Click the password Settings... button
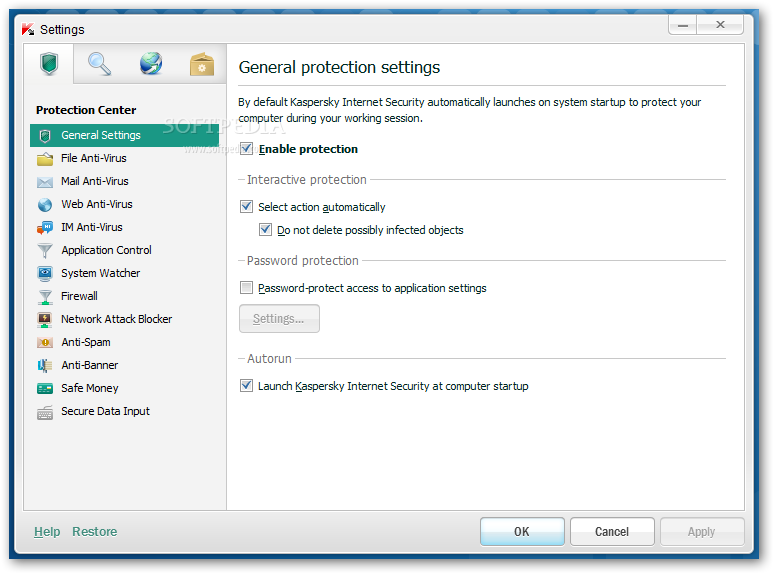Screen dimensions: 774x574 point(279,319)
